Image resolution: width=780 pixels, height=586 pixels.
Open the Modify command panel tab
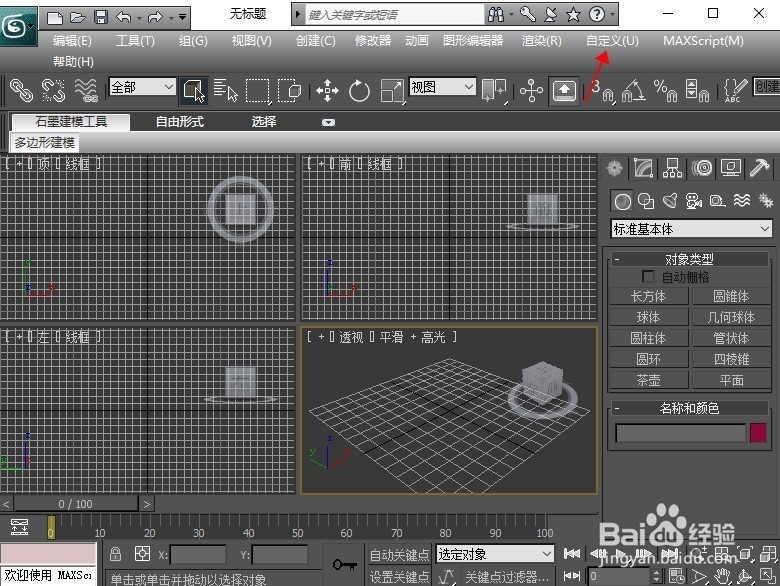tap(643, 168)
